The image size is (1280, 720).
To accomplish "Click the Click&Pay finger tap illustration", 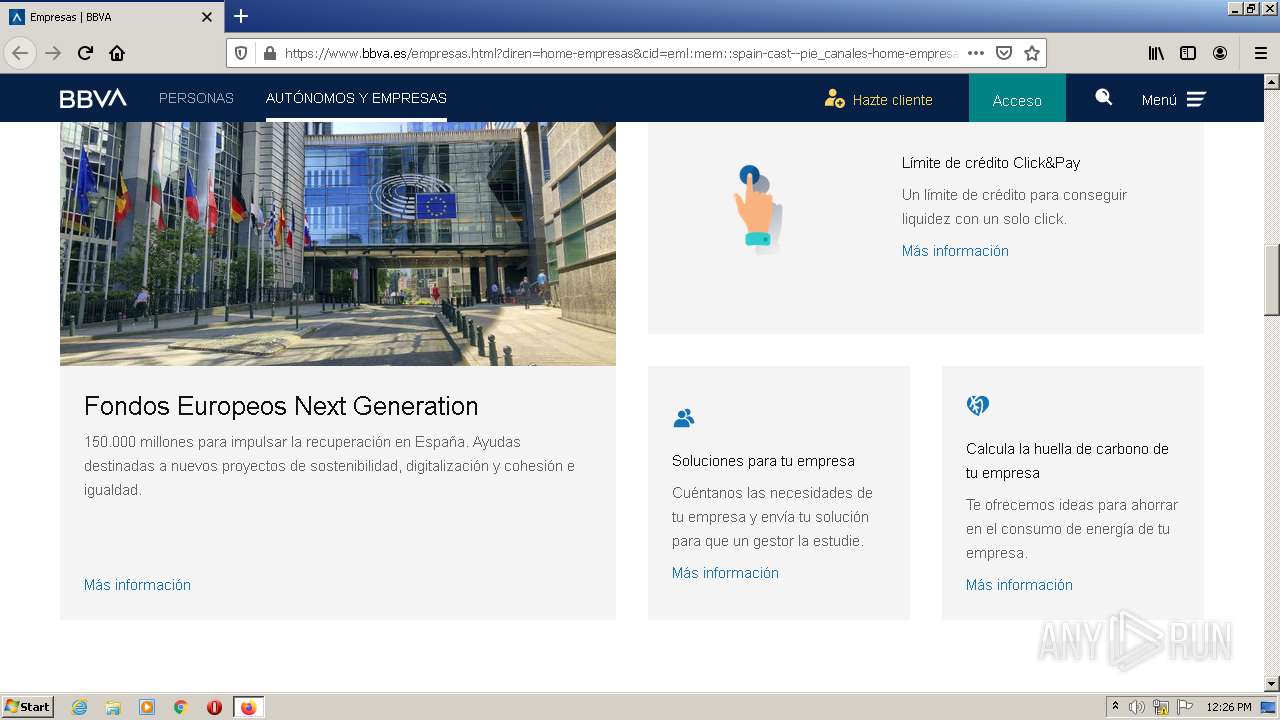I will 758,209.
